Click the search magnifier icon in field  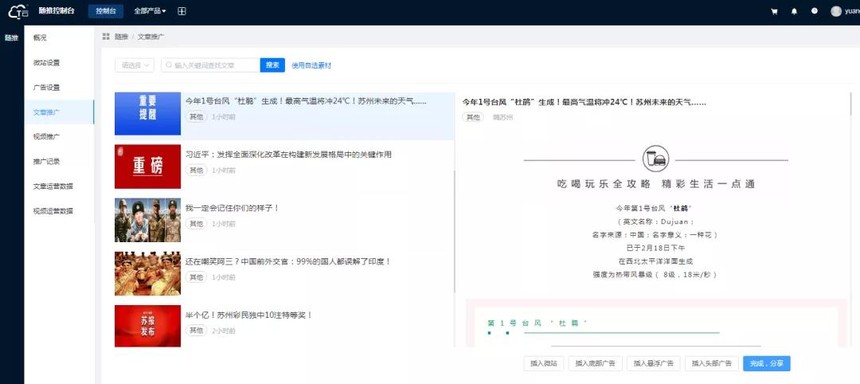click(x=169, y=65)
